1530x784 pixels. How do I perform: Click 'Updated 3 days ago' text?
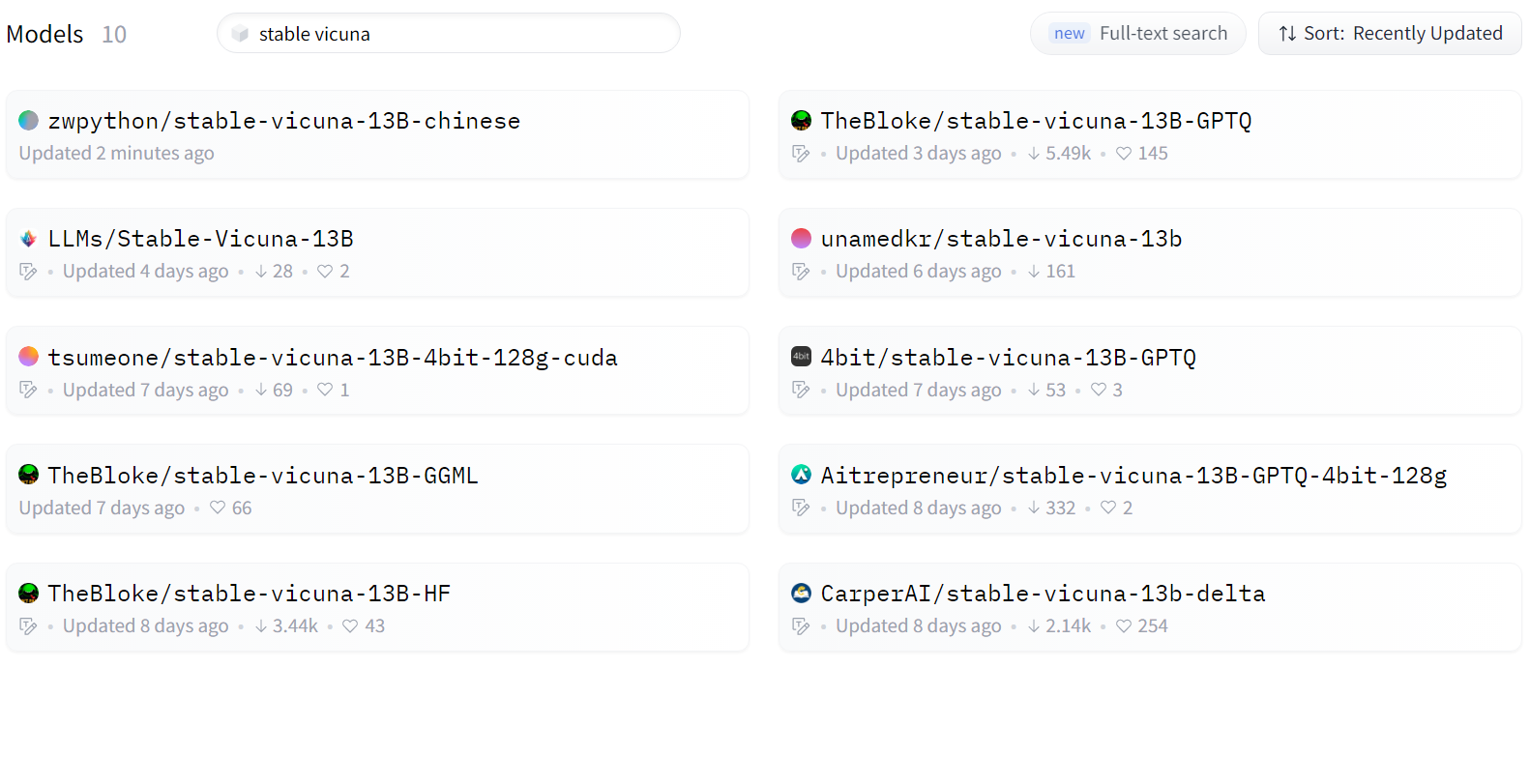tap(919, 154)
